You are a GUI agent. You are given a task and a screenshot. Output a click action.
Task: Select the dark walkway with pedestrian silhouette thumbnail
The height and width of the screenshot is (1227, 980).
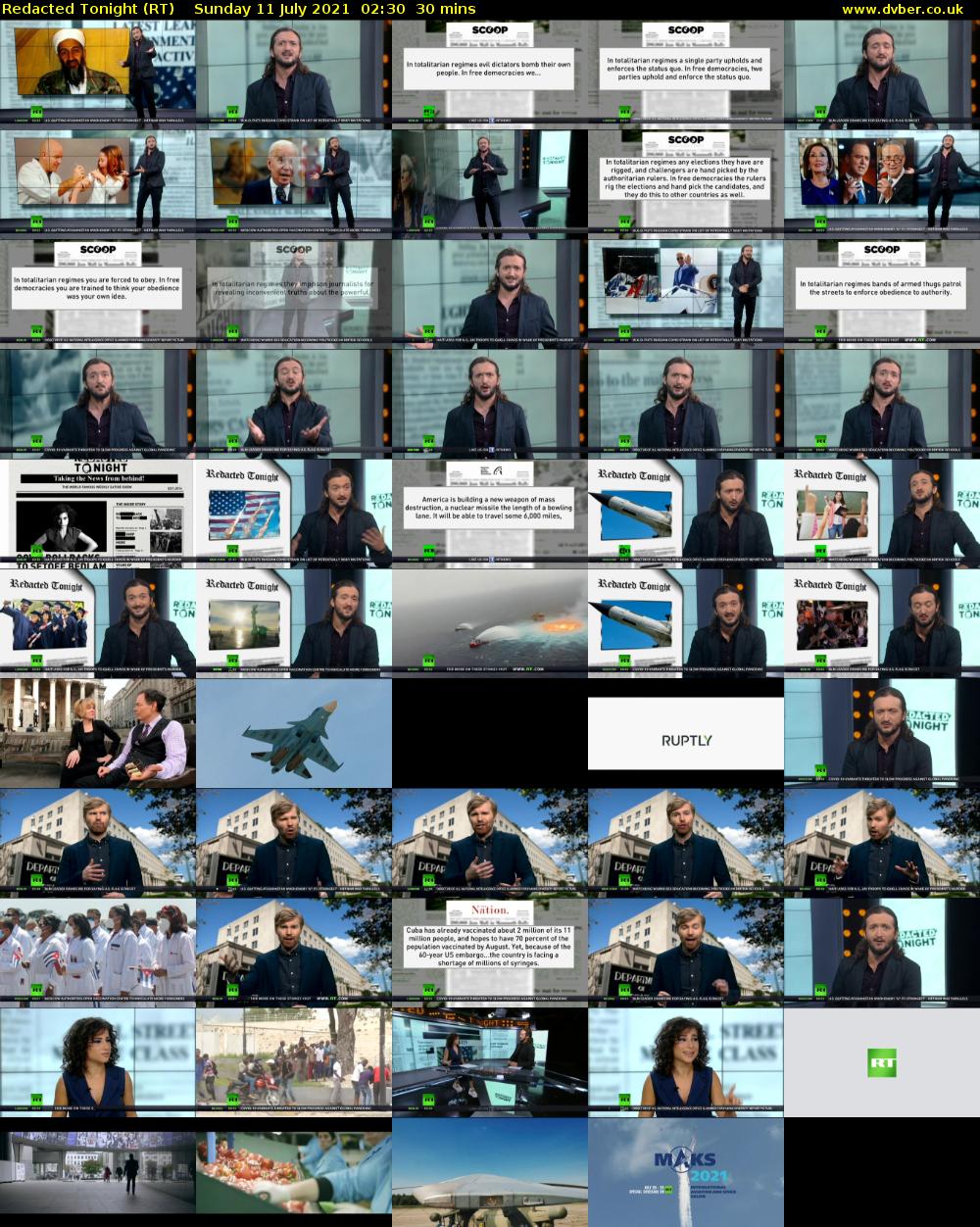98,1172
